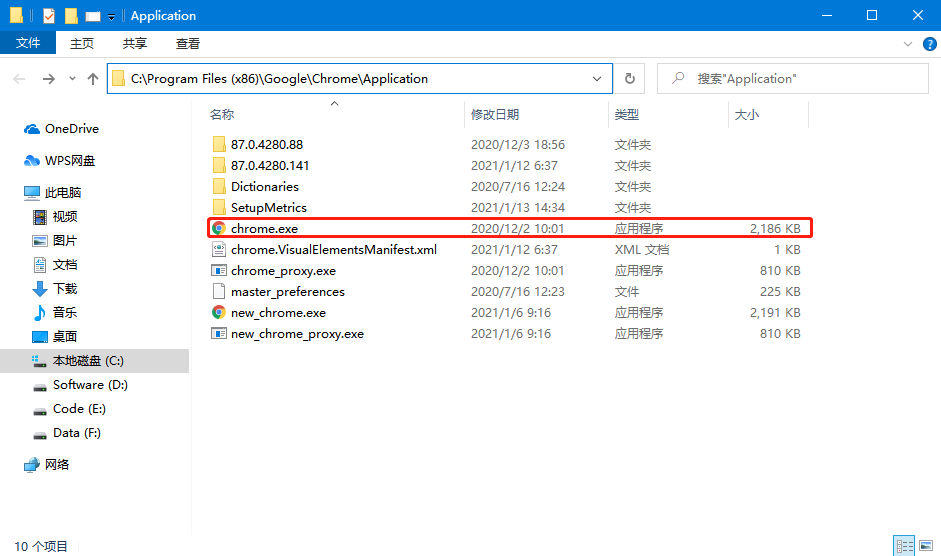Click the 2,186 KB size of chrome.exe
The height and width of the screenshot is (556, 941).
(775, 228)
